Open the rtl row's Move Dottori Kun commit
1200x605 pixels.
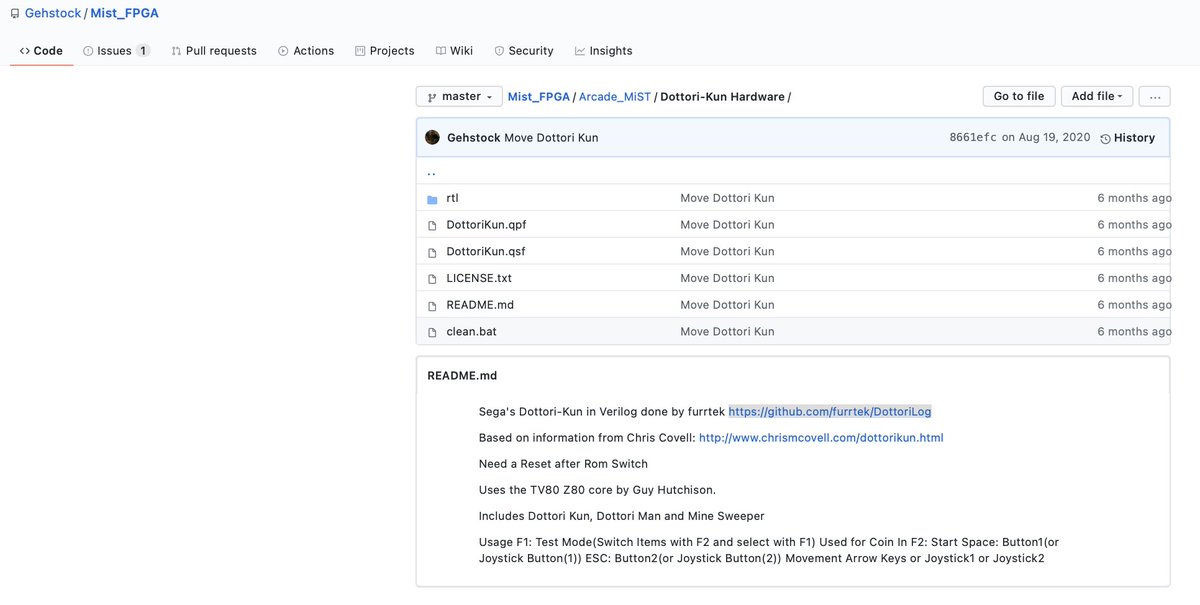tap(727, 198)
